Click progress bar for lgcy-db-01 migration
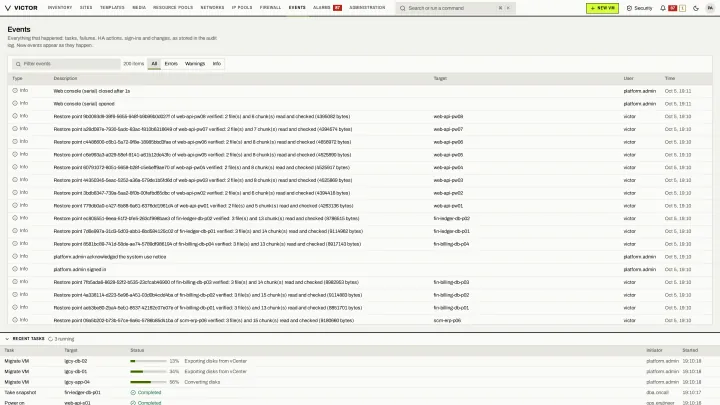The image size is (720, 405). 148,371
